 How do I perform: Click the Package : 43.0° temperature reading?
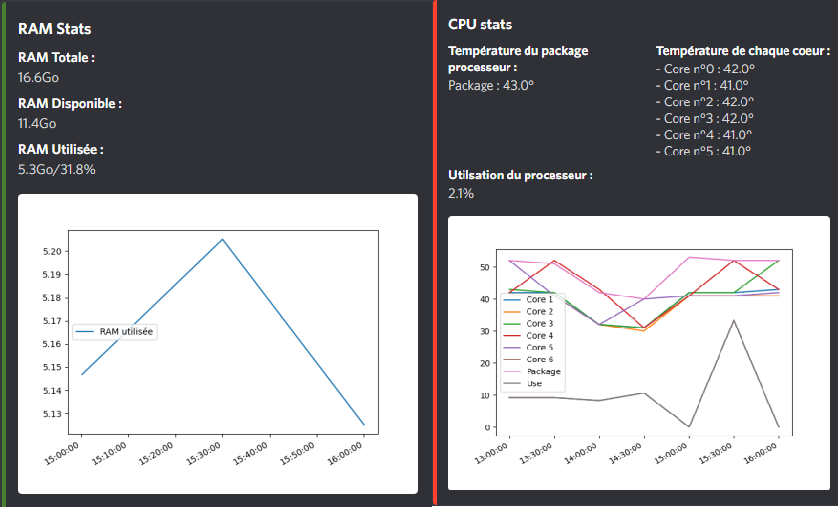point(491,86)
